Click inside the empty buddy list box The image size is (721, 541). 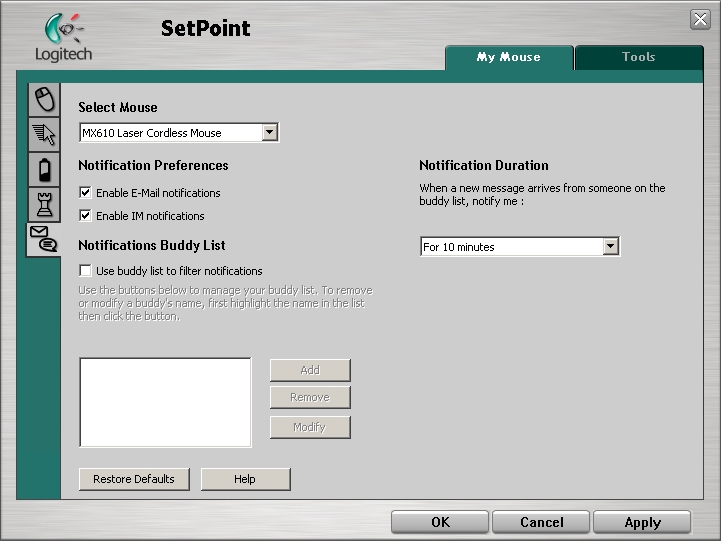point(165,402)
